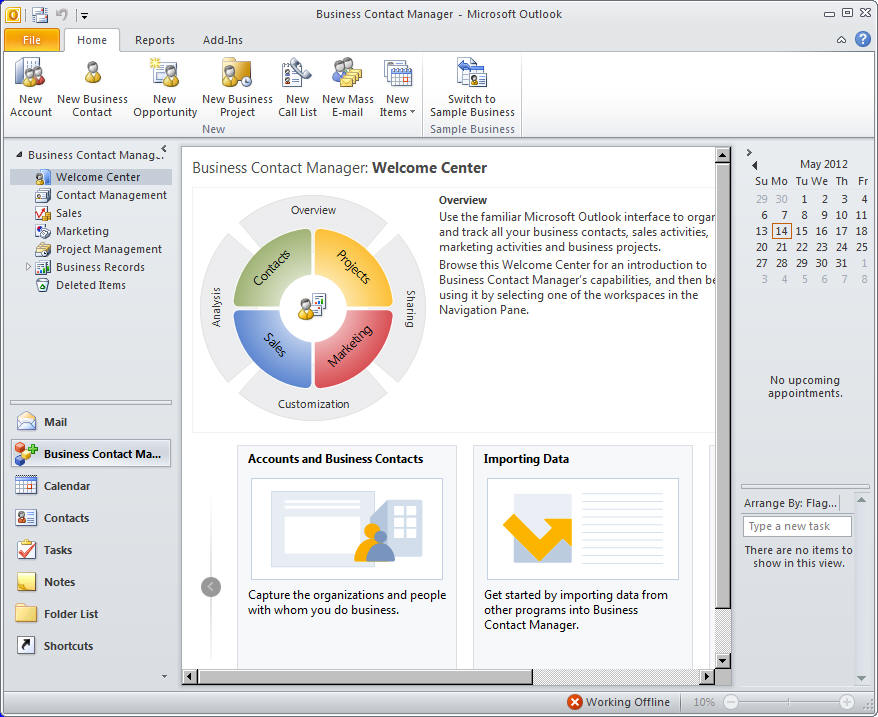Show the Folder List
Screen dimensions: 878x717
[91, 613]
